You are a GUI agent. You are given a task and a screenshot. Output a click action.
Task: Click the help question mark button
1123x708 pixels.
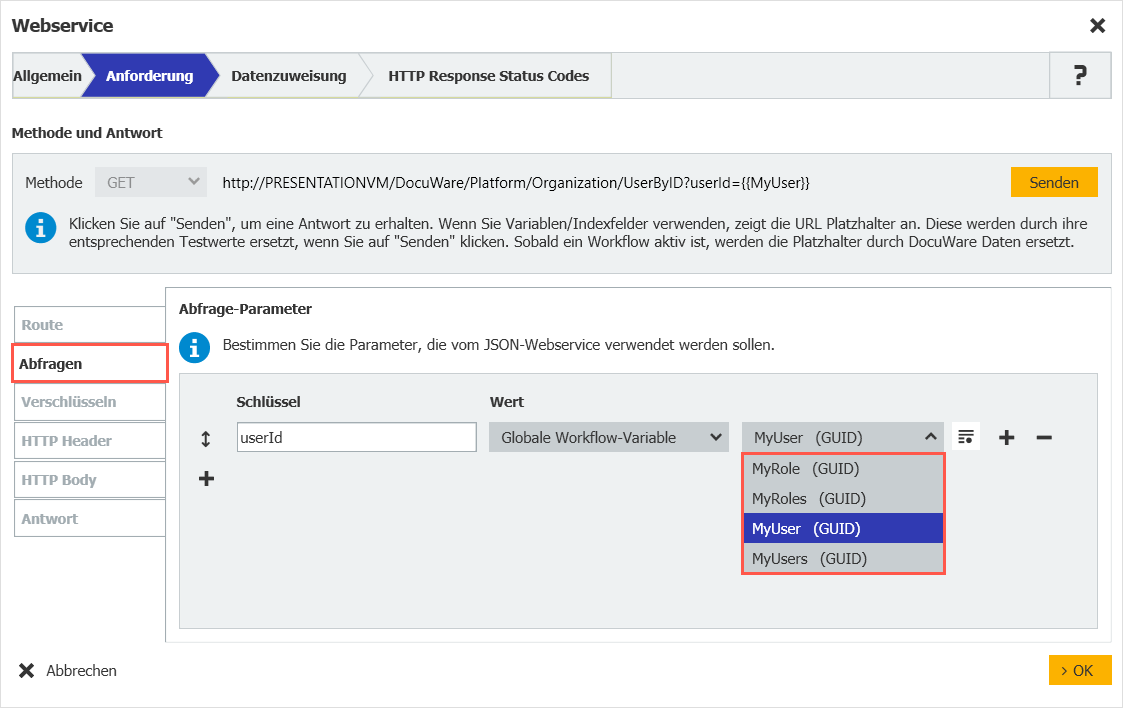[1080, 76]
